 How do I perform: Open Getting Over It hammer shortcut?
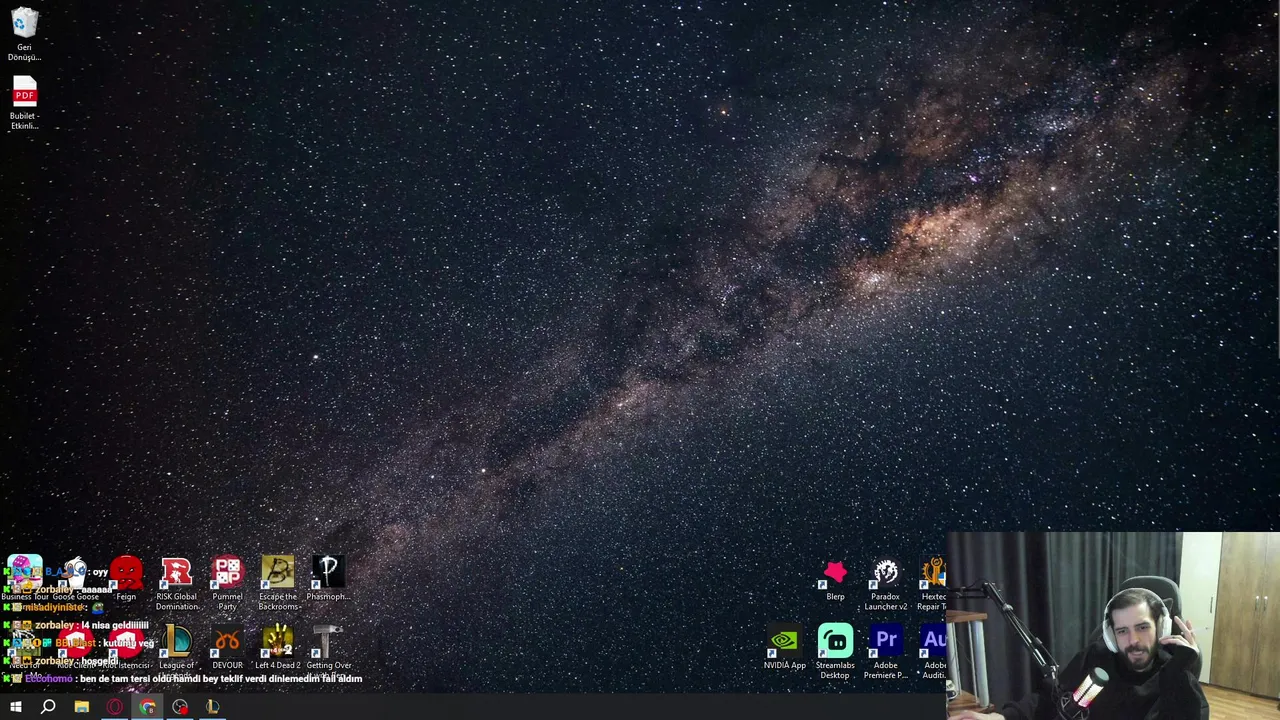(x=328, y=651)
